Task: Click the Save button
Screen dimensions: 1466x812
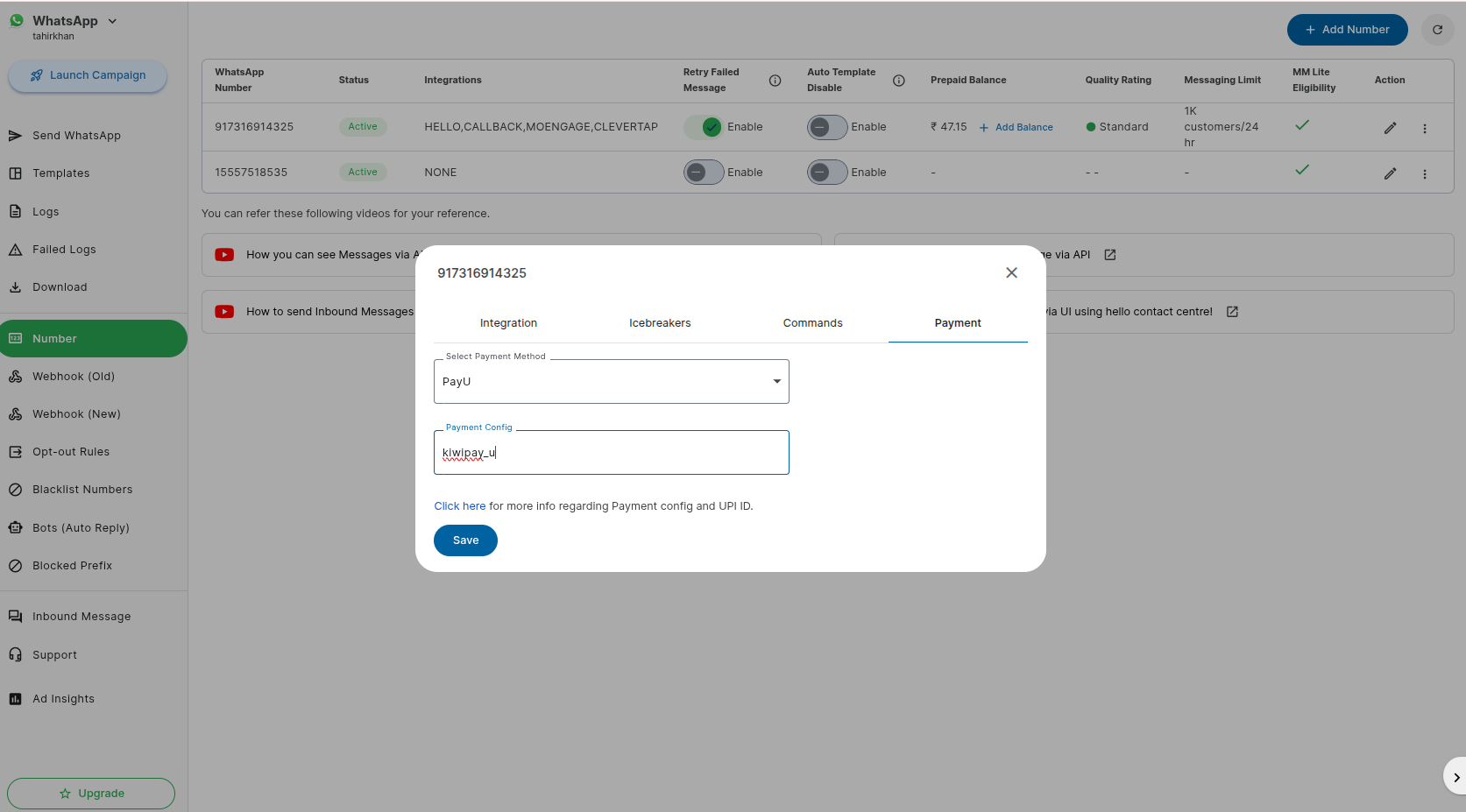Action: 465,540
